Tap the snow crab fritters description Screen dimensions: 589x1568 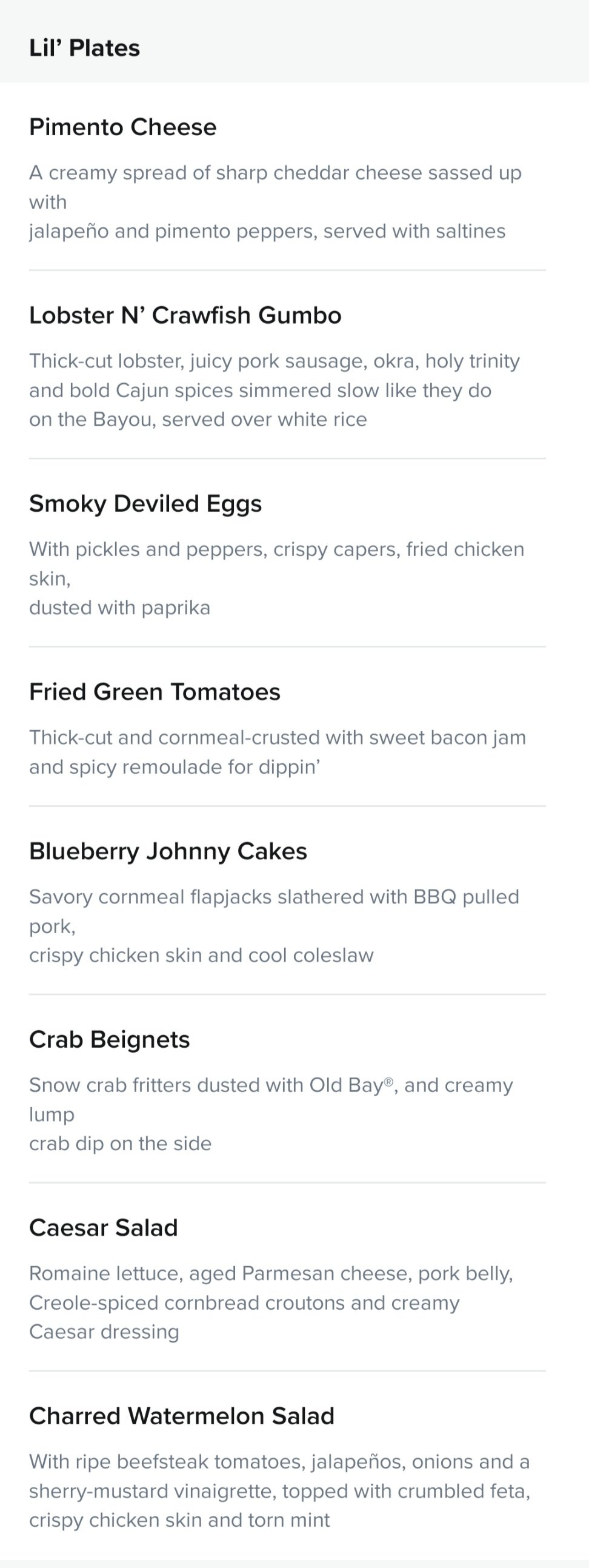pos(271,1114)
